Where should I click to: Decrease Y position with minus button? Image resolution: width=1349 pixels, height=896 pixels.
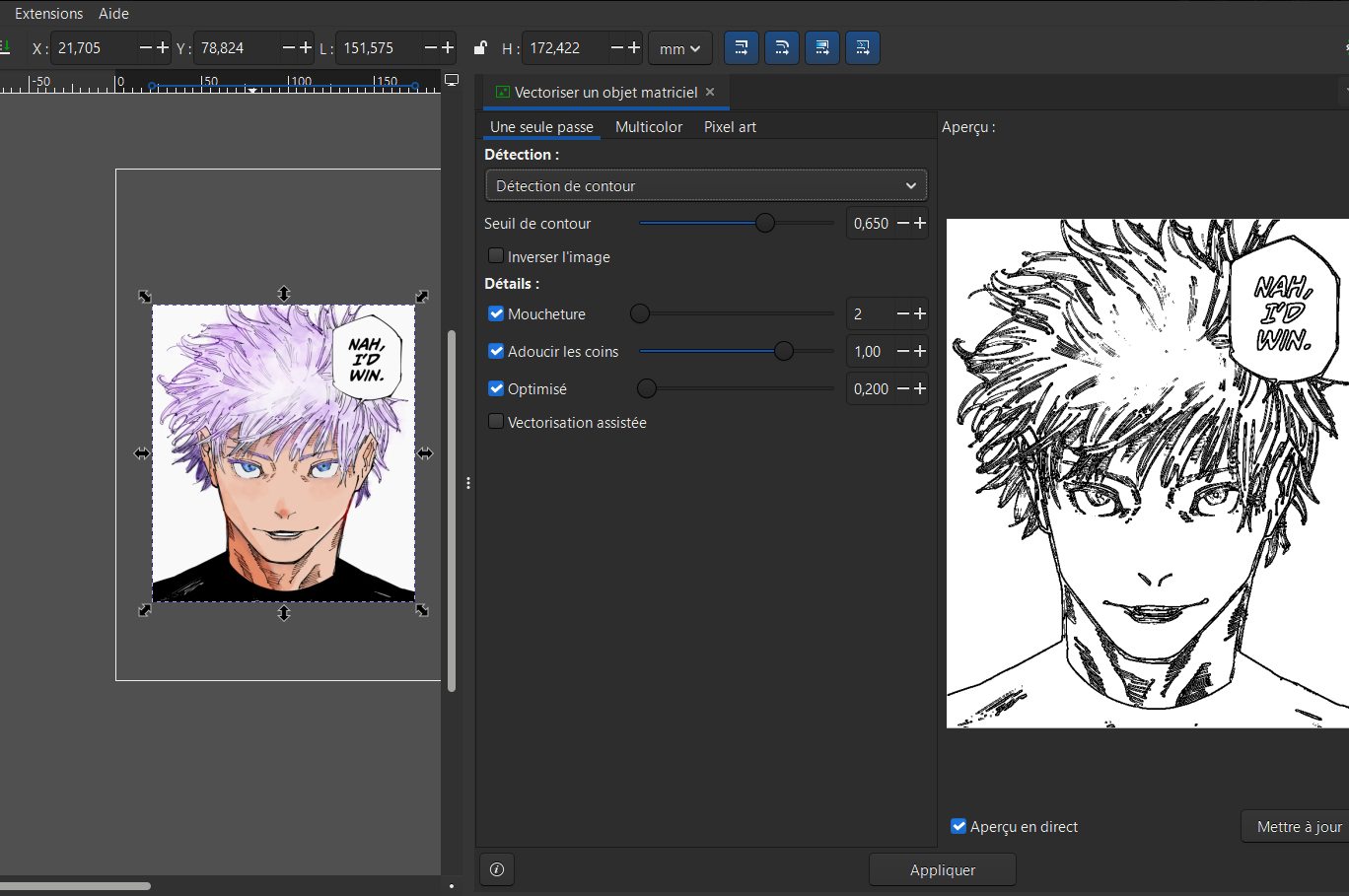click(x=289, y=47)
